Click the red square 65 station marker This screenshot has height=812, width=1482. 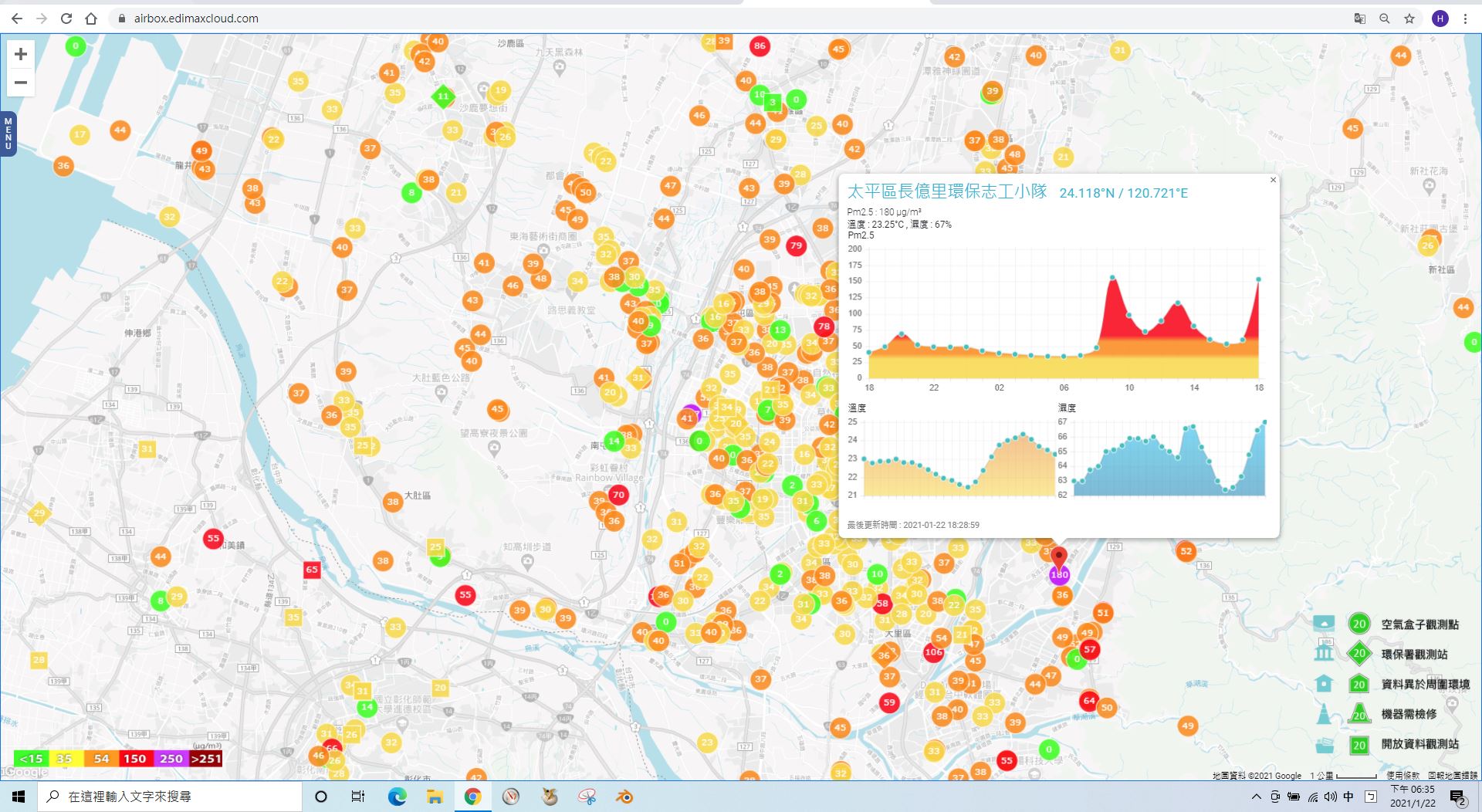312,570
